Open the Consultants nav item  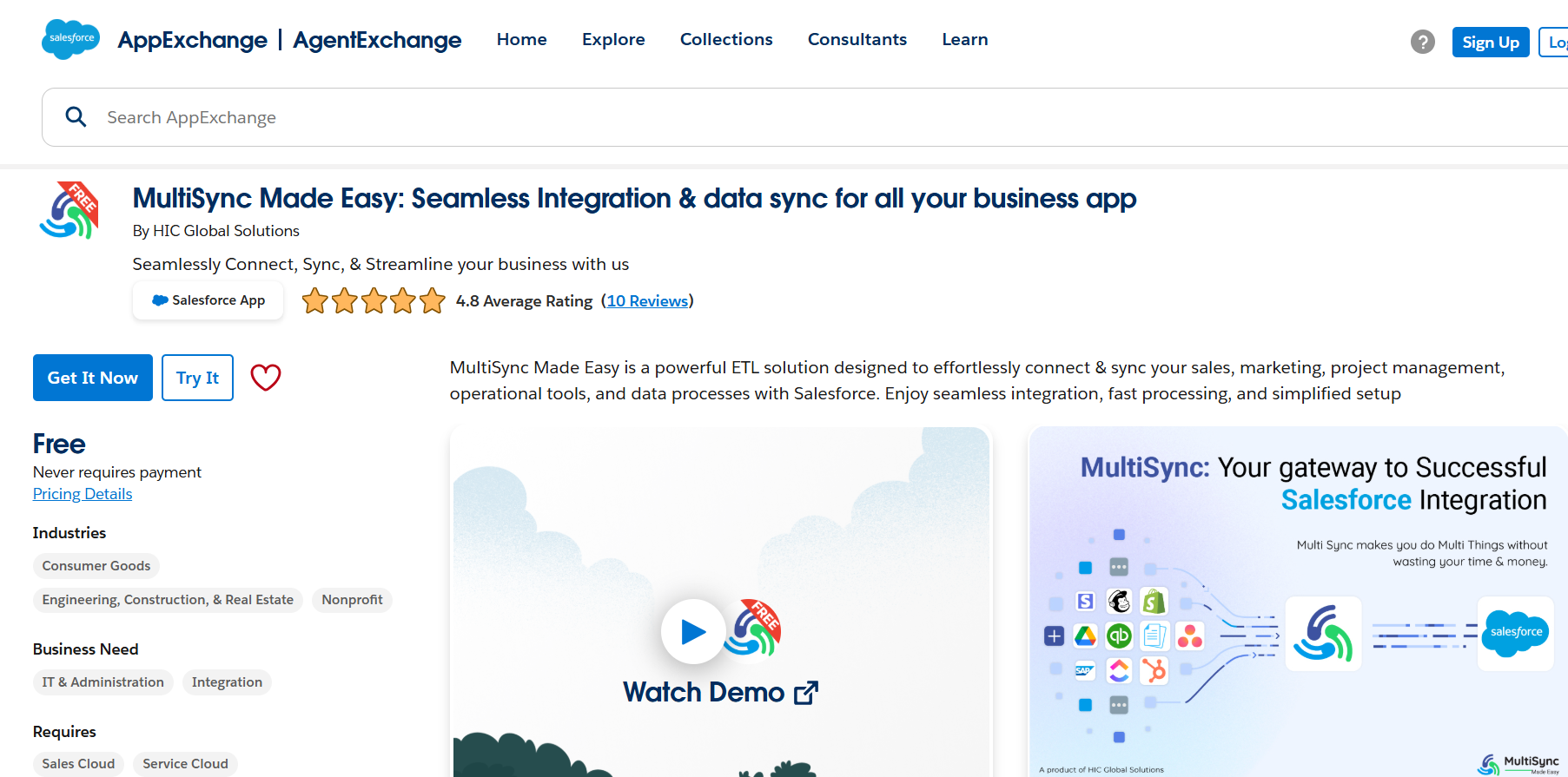pyautogui.click(x=857, y=40)
